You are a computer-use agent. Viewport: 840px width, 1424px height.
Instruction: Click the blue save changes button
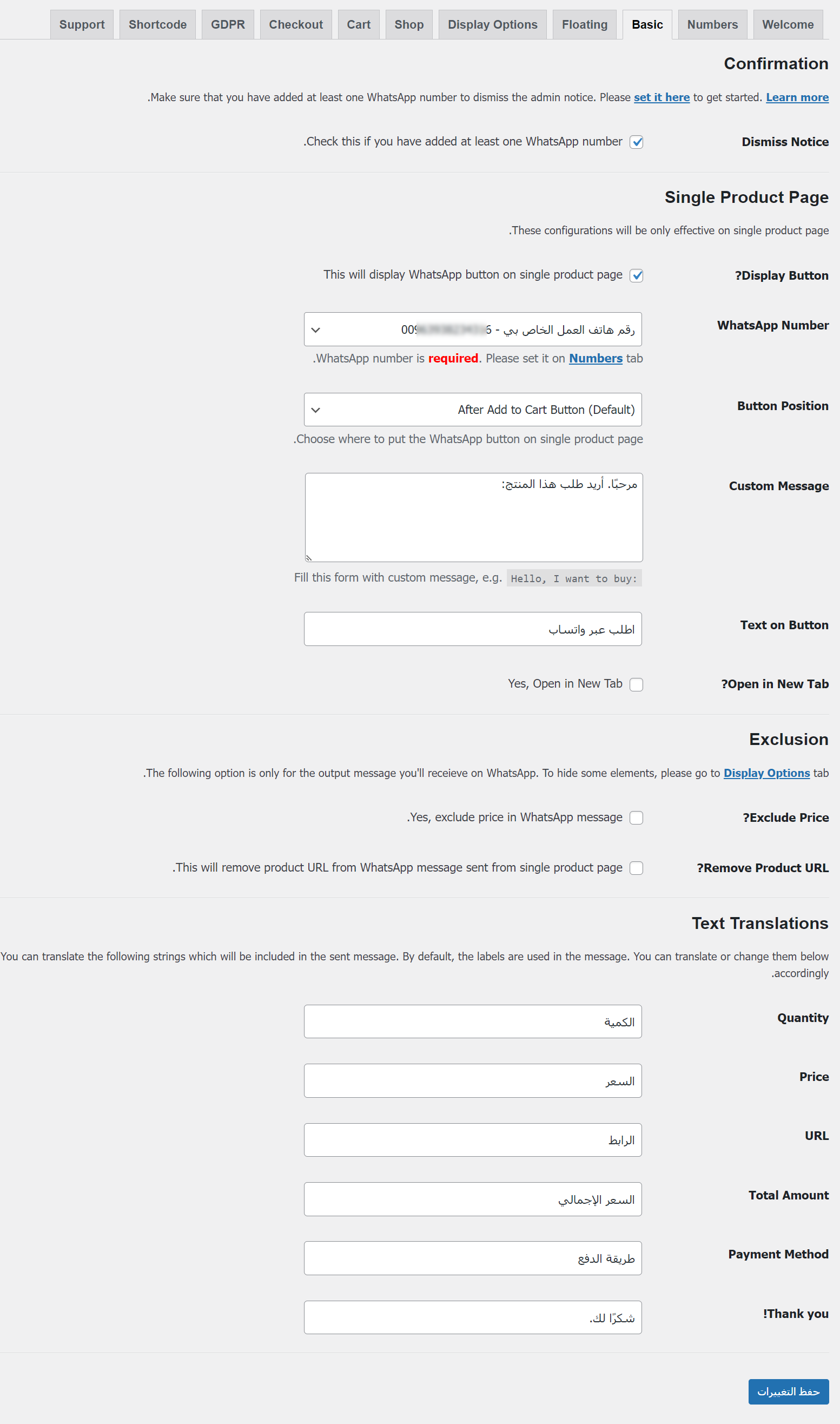tap(788, 1391)
